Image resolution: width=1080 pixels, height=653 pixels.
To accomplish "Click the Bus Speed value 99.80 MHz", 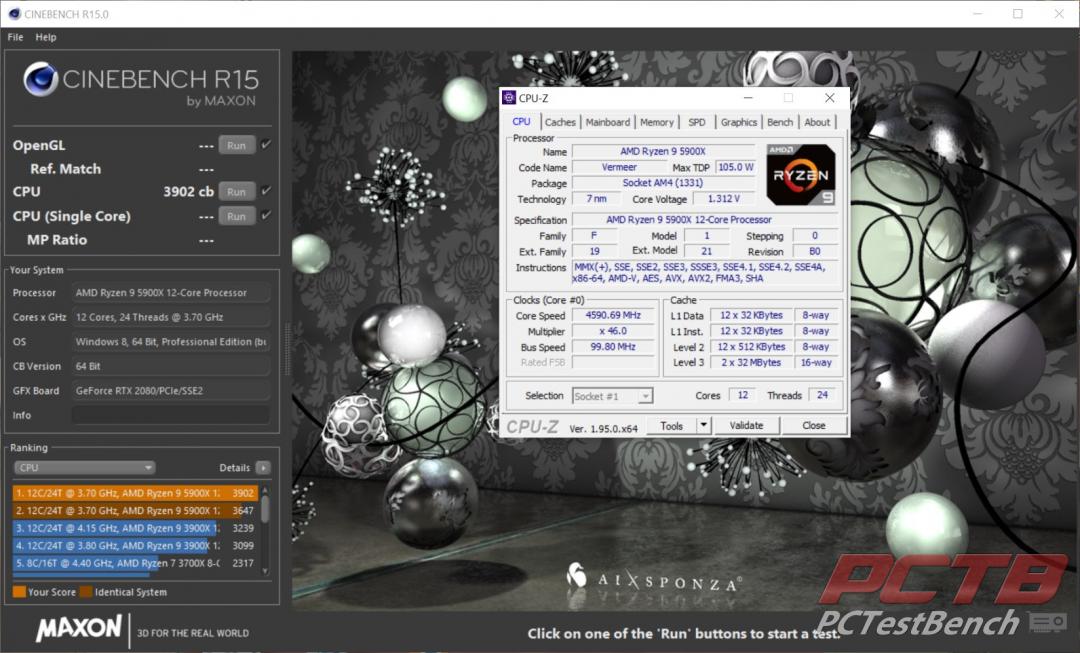I will click(613, 347).
